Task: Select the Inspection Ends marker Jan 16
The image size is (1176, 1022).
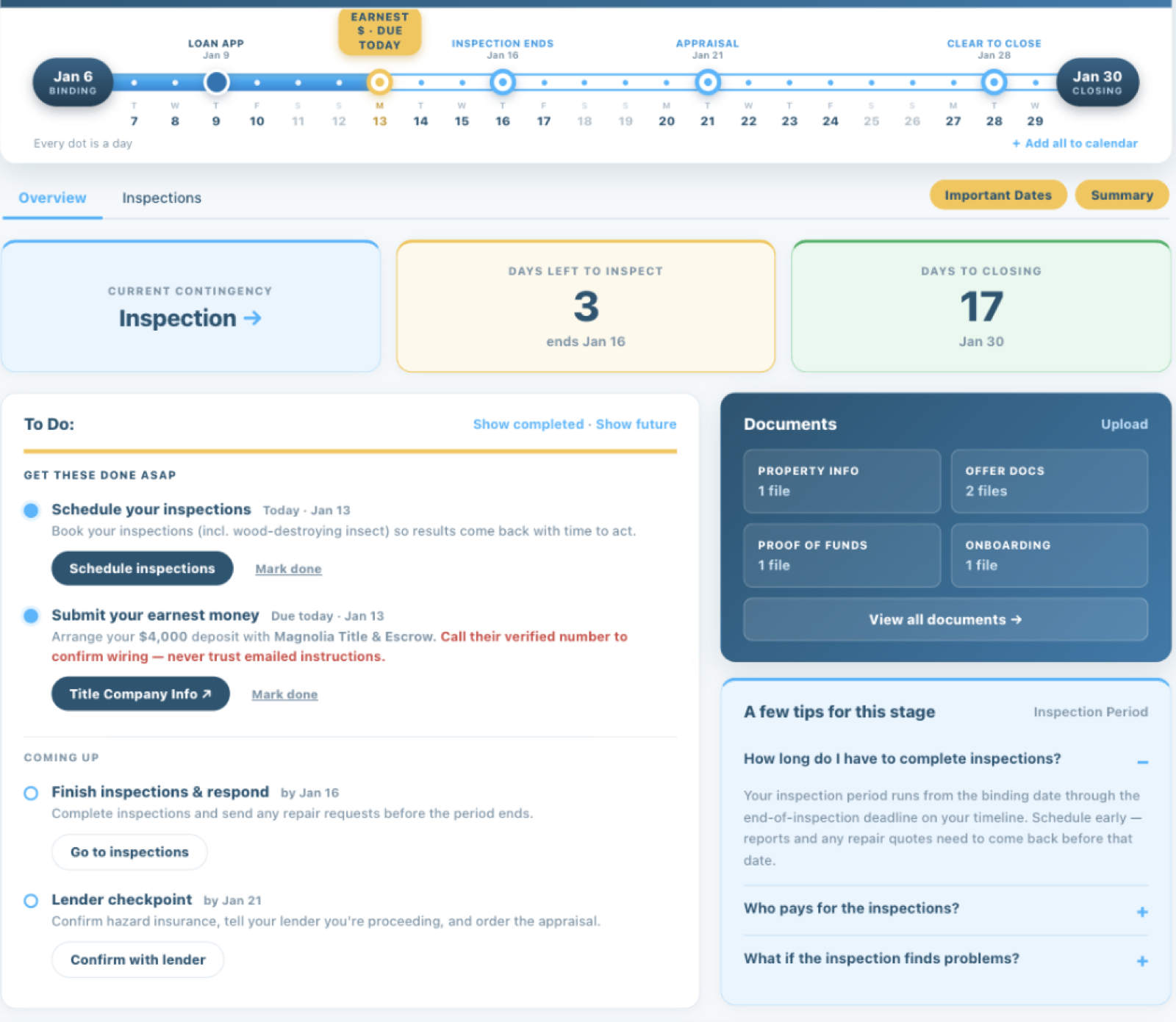Action: tap(503, 82)
